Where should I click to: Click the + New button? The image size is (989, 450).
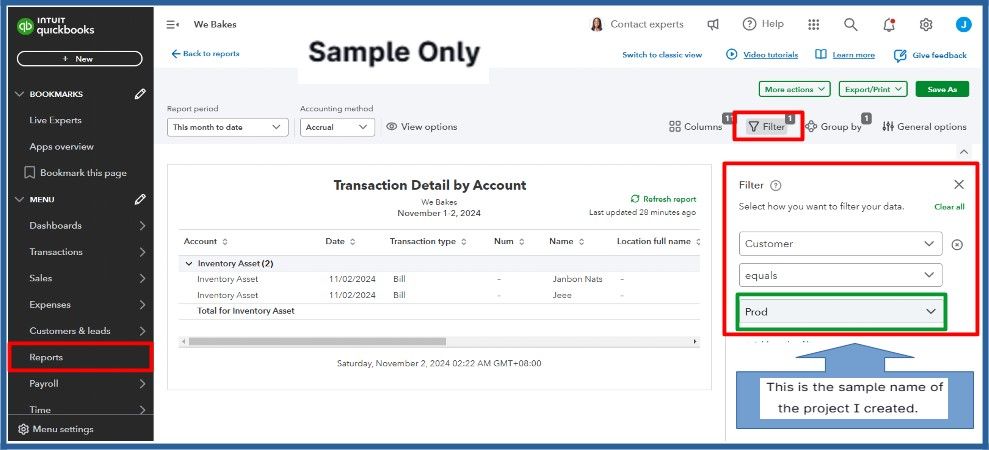coord(79,59)
